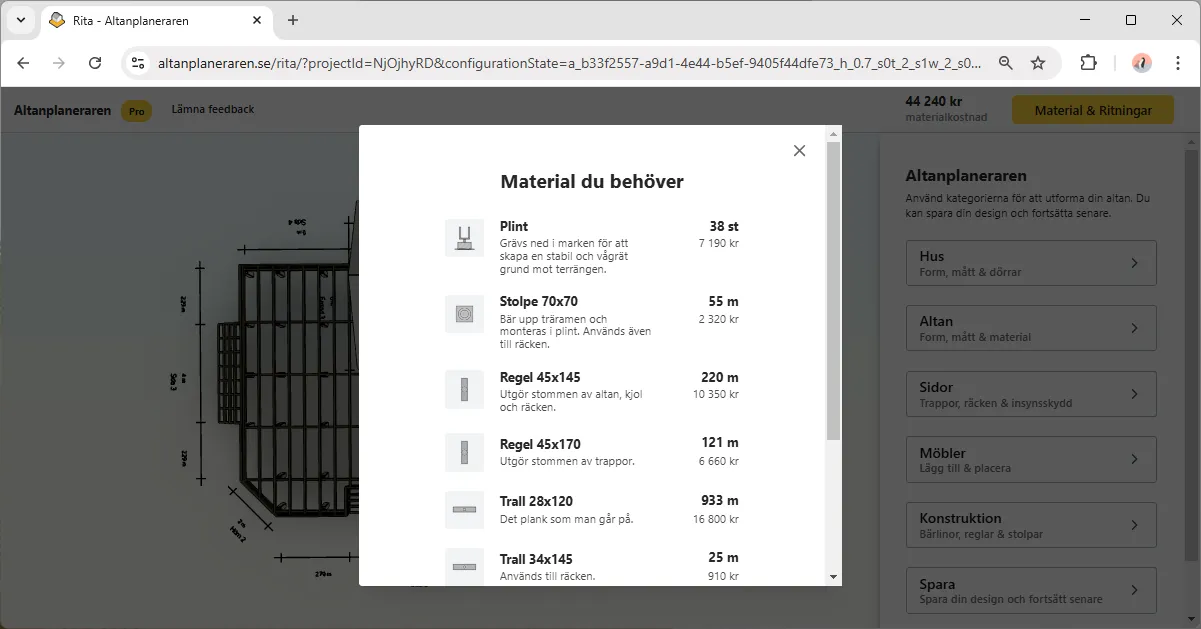Bookmark this page with the star icon
The image size is (1201, 629).
(1038, 62)
